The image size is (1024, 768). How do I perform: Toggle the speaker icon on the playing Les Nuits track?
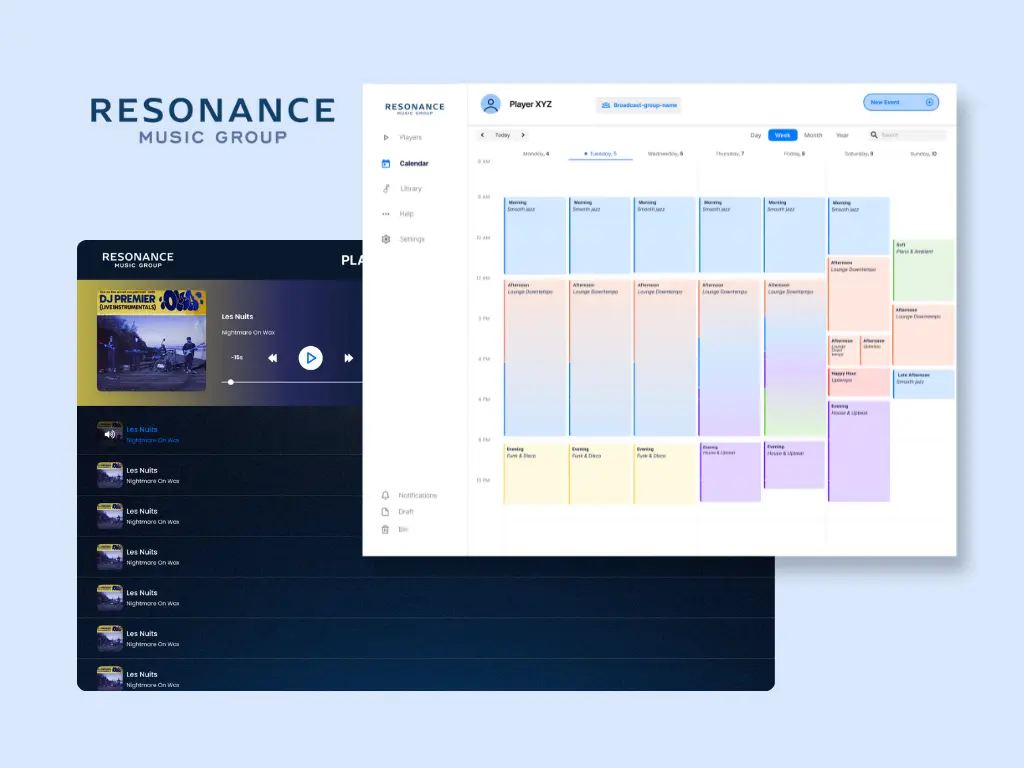coord(109,432)
